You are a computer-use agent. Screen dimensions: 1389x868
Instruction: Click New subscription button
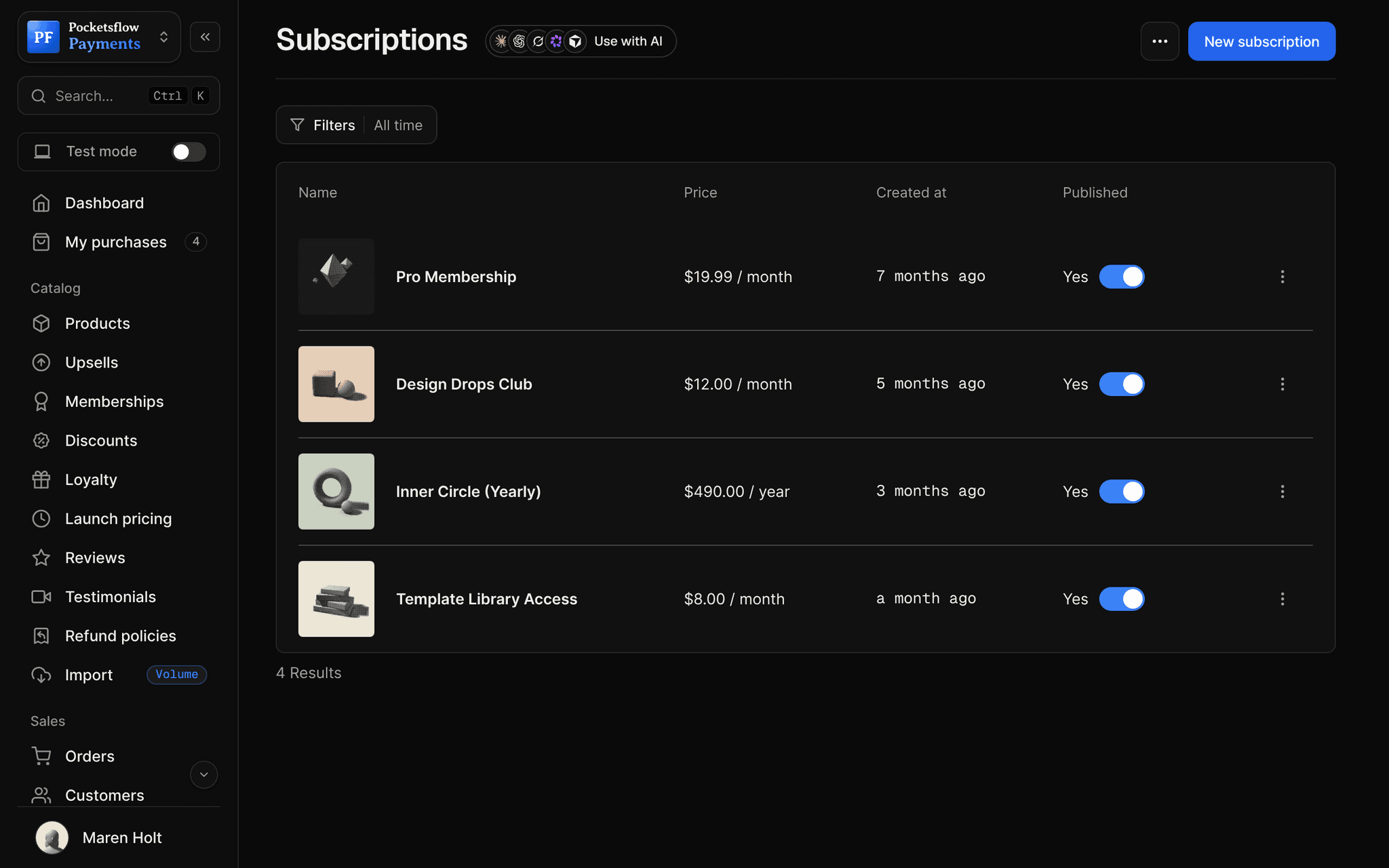tap(1261, 41)
